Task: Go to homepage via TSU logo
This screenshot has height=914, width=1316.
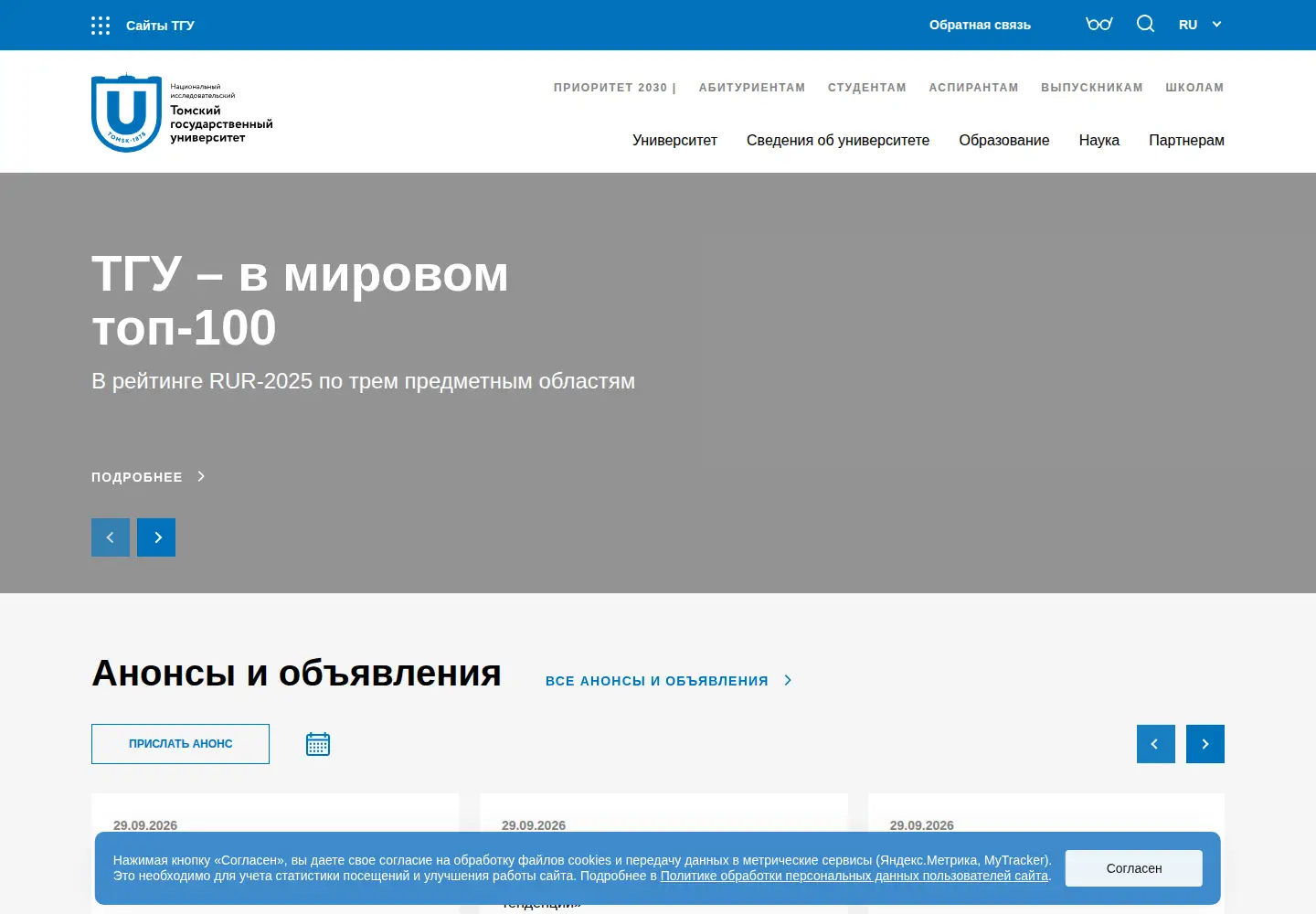Action: tap(183, 113)
